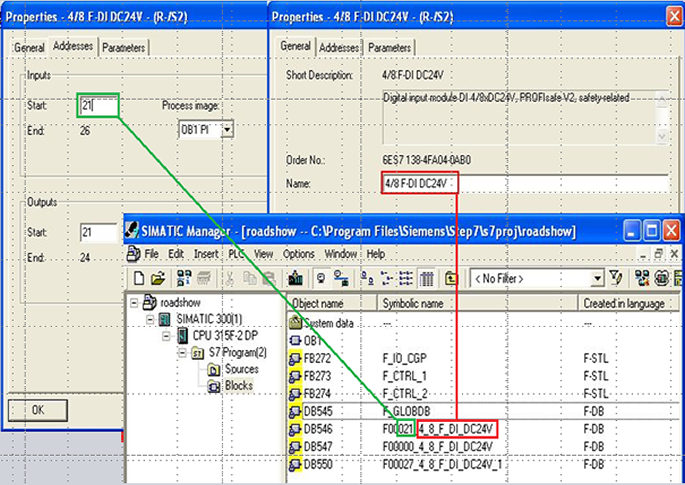This screenshot has width=685, height=485.
Task: Click the Open project folder icon
Action: coord(158,278)
